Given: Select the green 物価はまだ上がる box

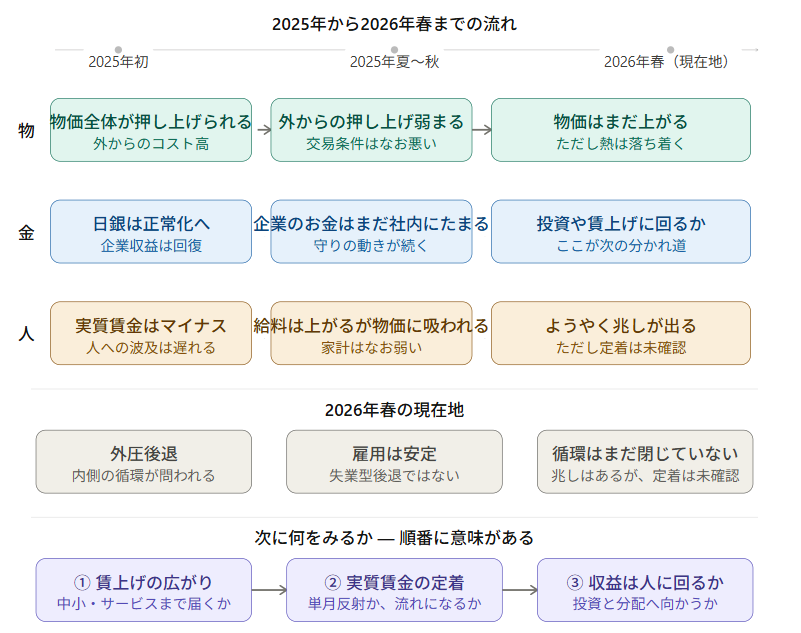Looking at the screenshot, I should [x=620, y=130].
